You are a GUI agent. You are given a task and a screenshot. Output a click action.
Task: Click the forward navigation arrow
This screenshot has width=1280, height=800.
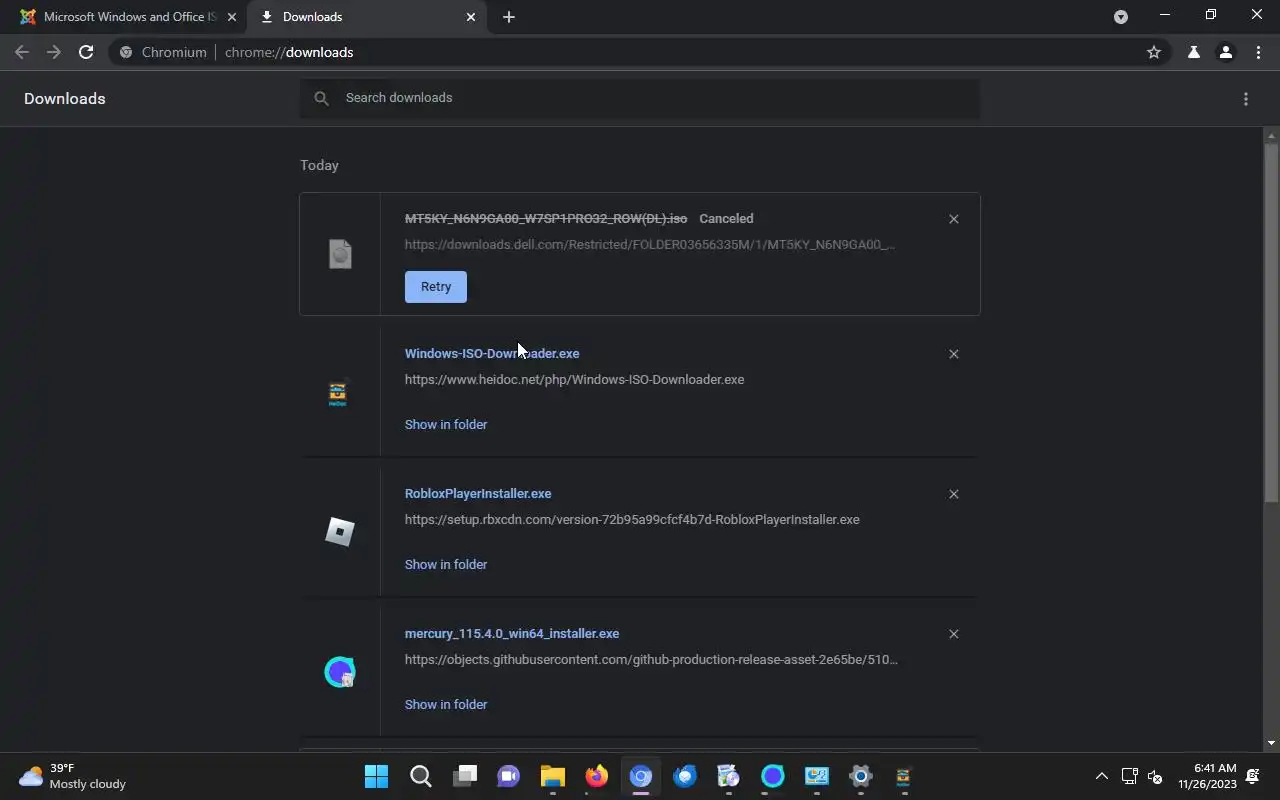(54, 52)
